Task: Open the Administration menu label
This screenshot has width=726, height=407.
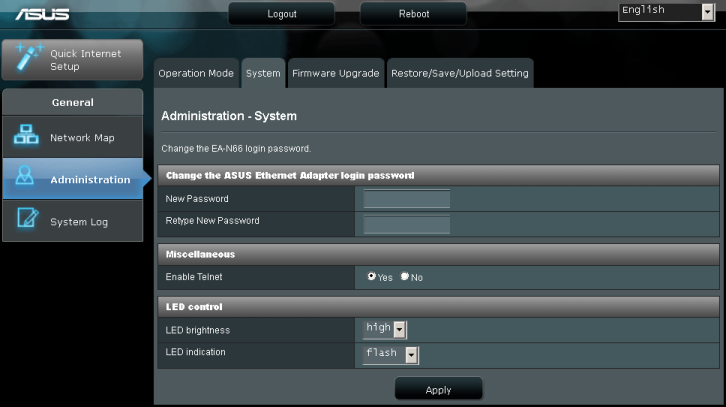Action: (x=90, y=180)
